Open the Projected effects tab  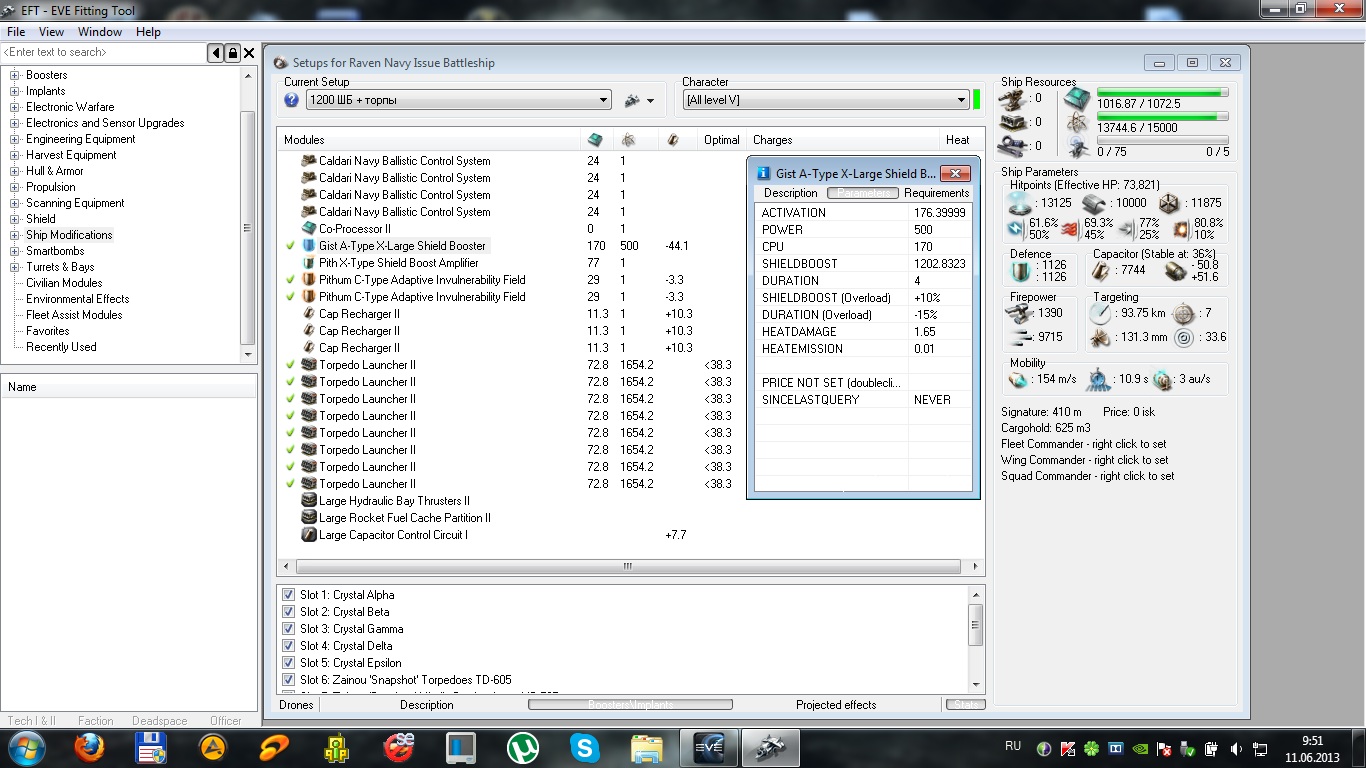836,705
